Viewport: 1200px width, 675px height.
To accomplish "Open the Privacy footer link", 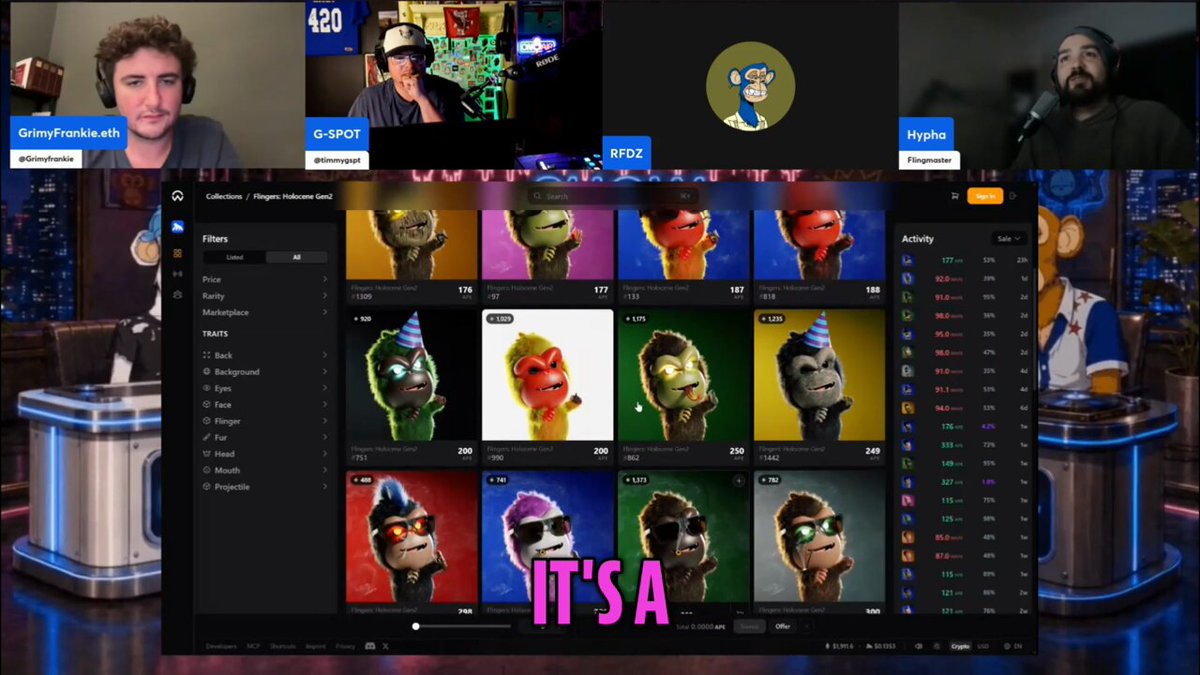I will coord(345,646).
